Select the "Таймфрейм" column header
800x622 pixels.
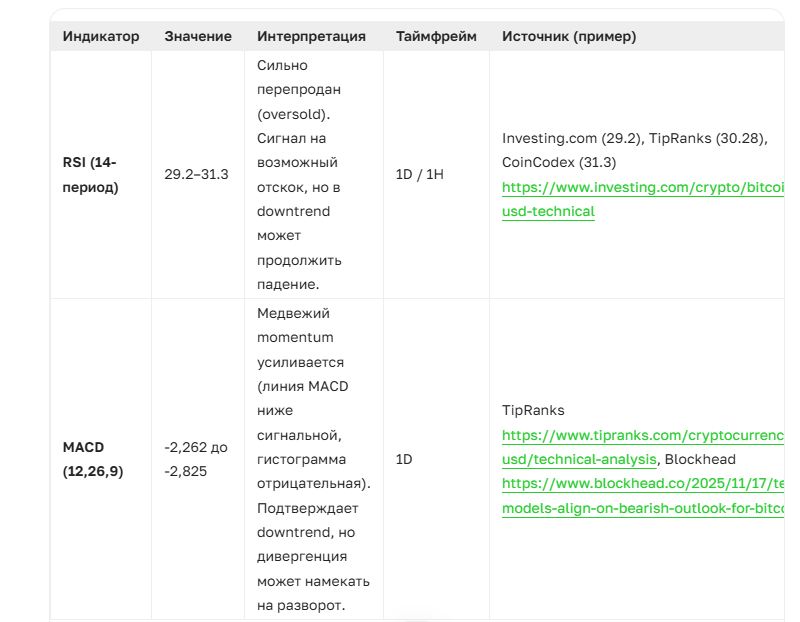(x=436, y=36)
